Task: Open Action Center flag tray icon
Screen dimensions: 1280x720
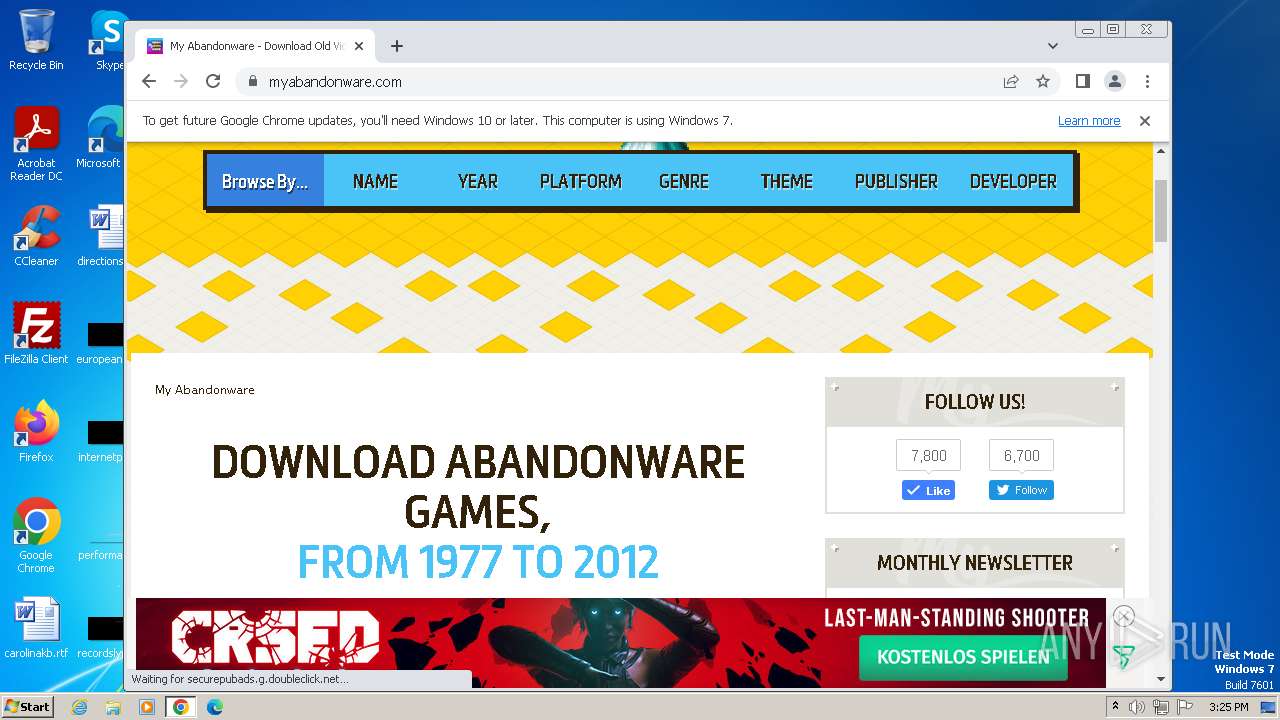Action: coord(1184,707)
